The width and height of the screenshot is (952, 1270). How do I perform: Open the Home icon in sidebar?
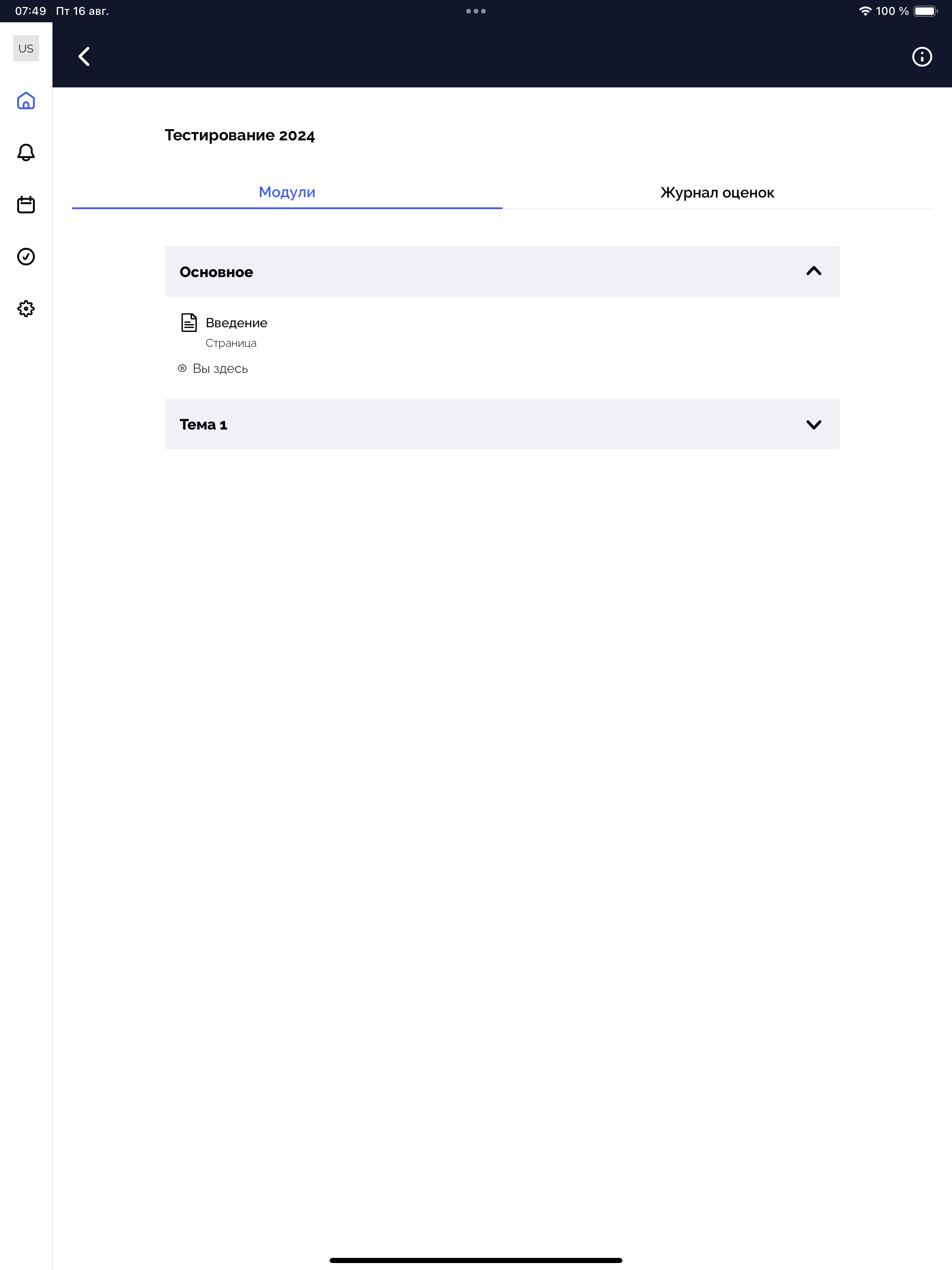click(x=26, y=100)
